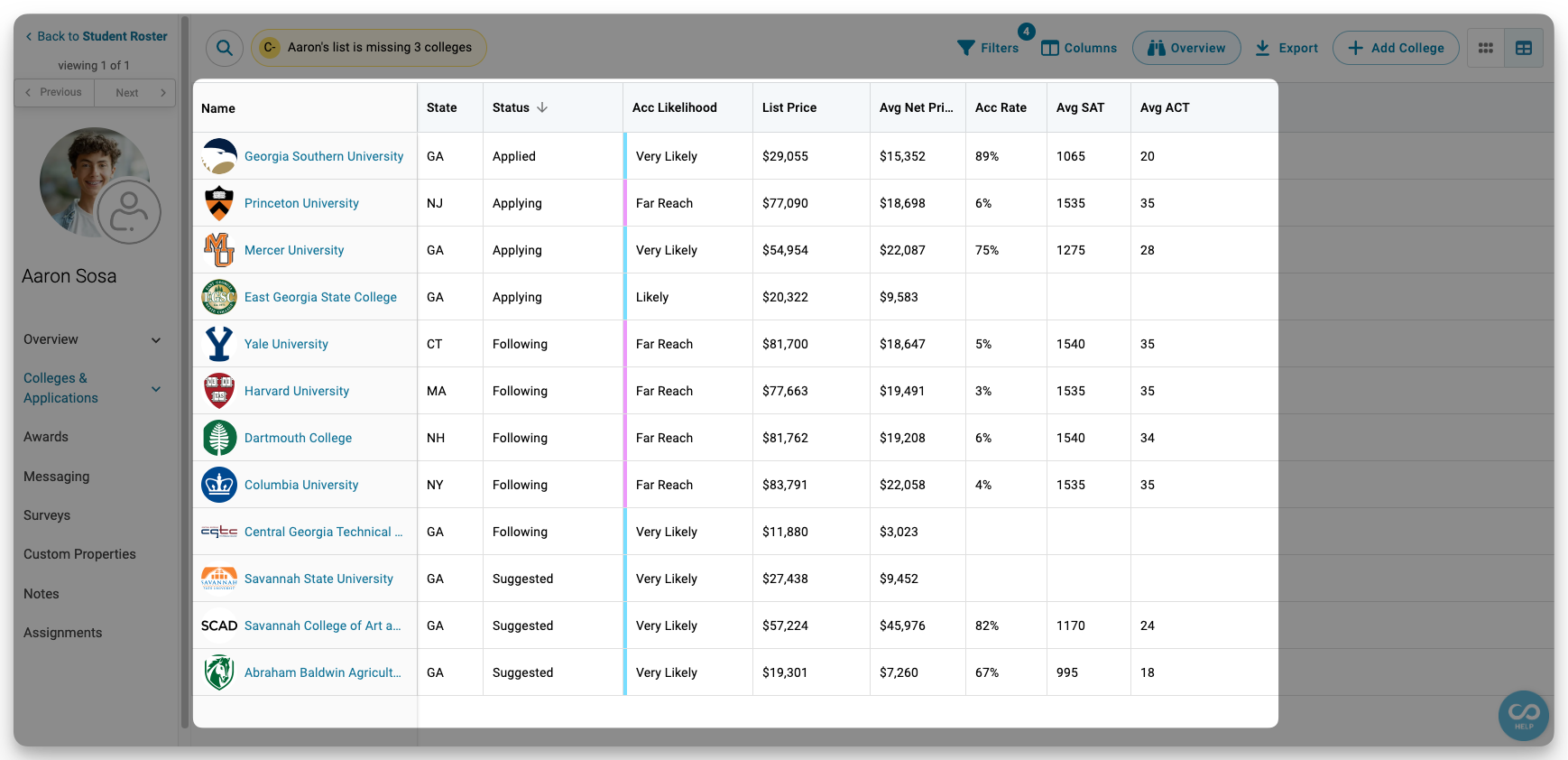This screenshot has width=1568, height=760.
Task: Click Back to Student Roster link
Action: (x=96, y=36)
